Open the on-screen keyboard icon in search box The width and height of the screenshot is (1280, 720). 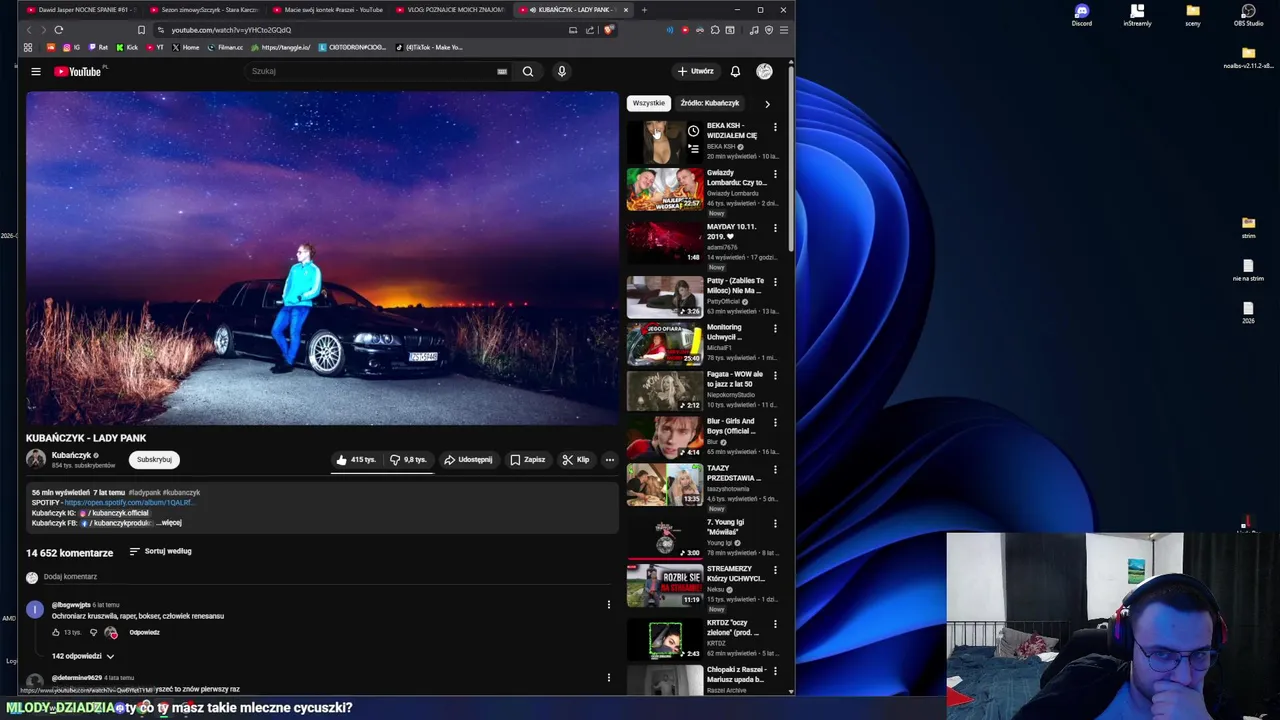(502, 71)
